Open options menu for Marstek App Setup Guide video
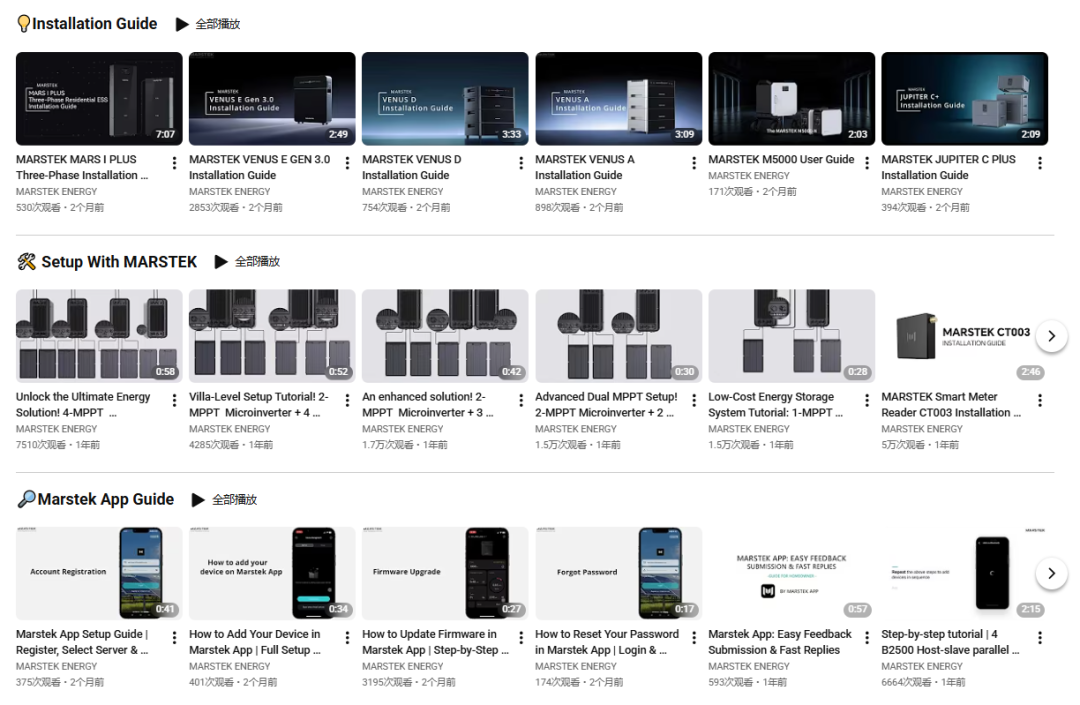1080x705 pixels. click(x=174, y=638)
